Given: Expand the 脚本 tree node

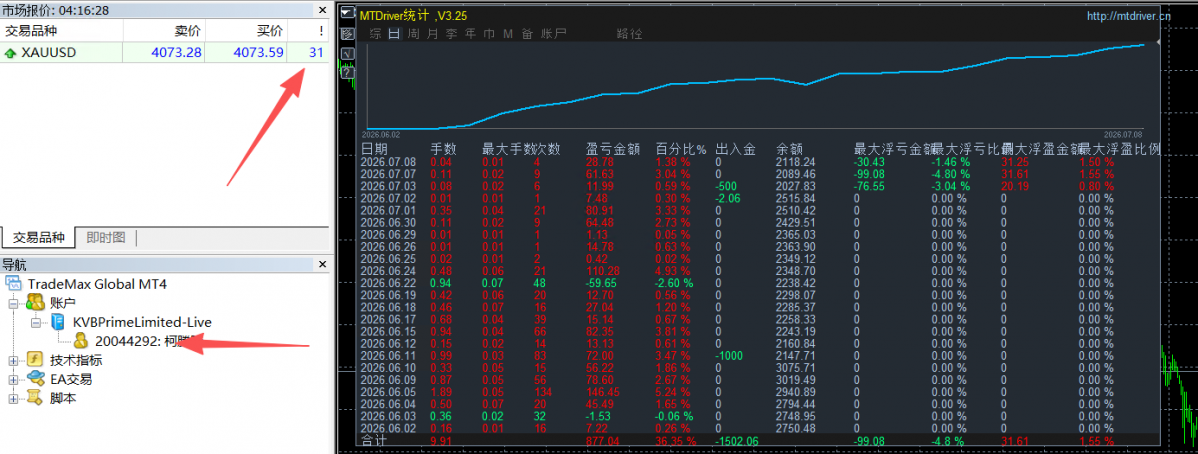Looking at the screenshot, I should (13, 399).
